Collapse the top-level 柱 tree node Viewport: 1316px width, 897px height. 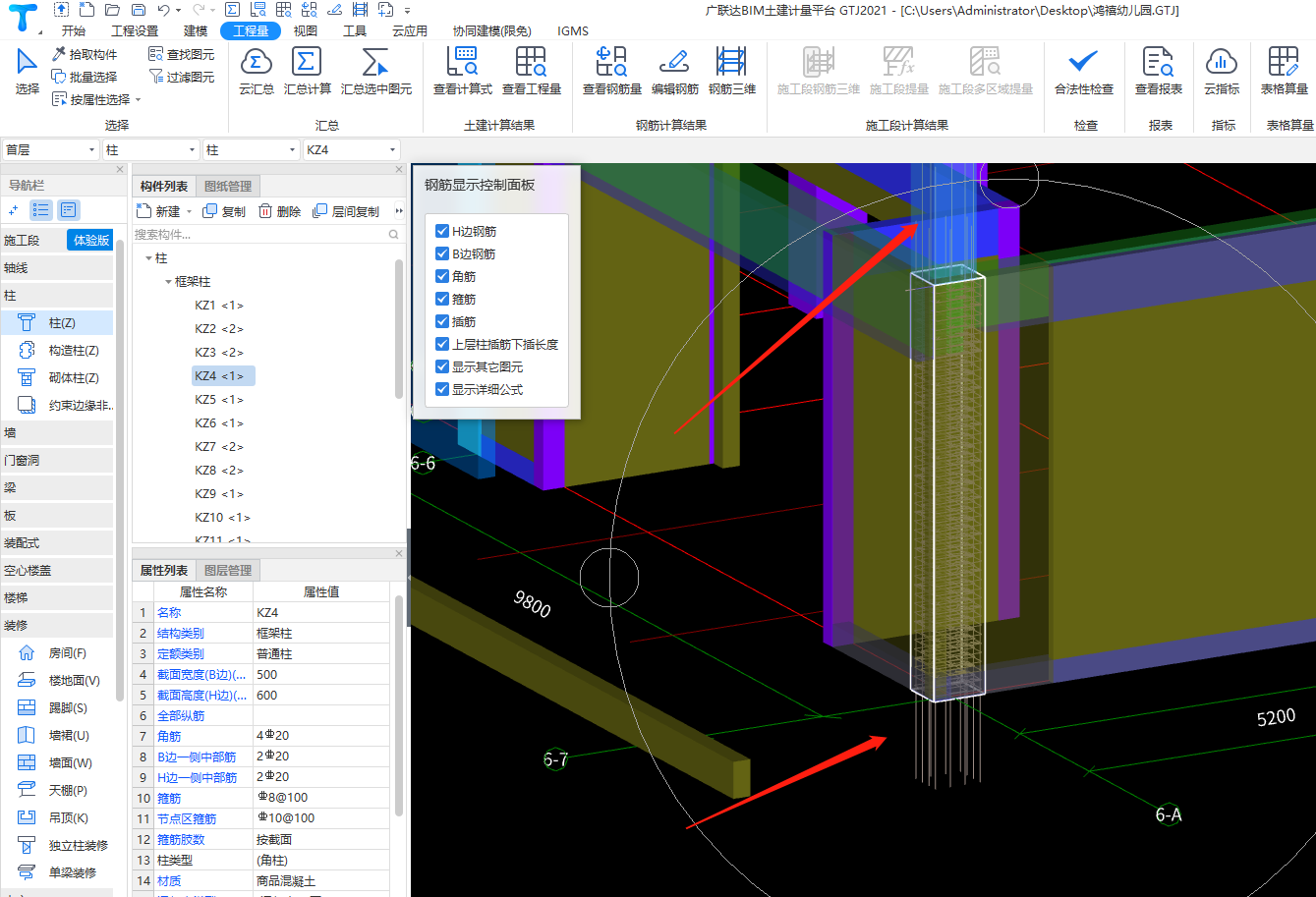click(x=148, y=258)
